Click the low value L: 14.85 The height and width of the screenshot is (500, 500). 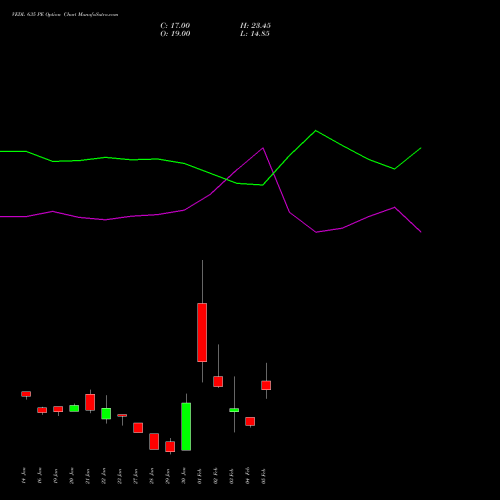point(255,34)
